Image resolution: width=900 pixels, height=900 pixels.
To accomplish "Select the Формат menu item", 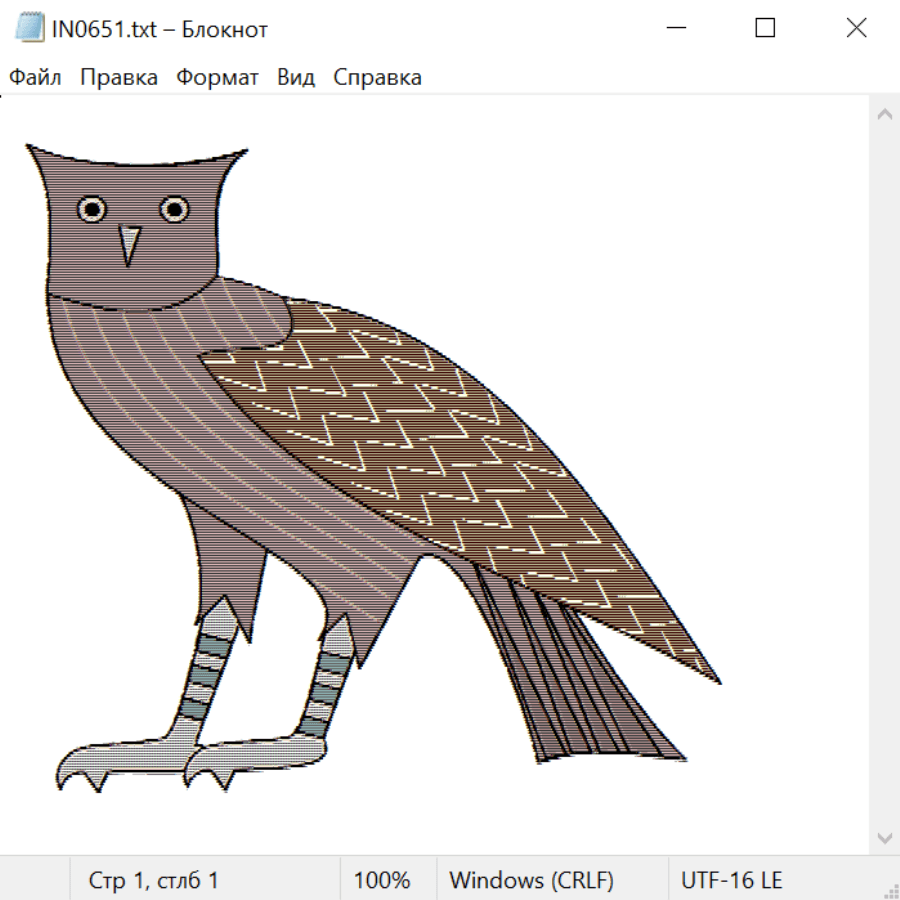I will (x=217, y=78).
